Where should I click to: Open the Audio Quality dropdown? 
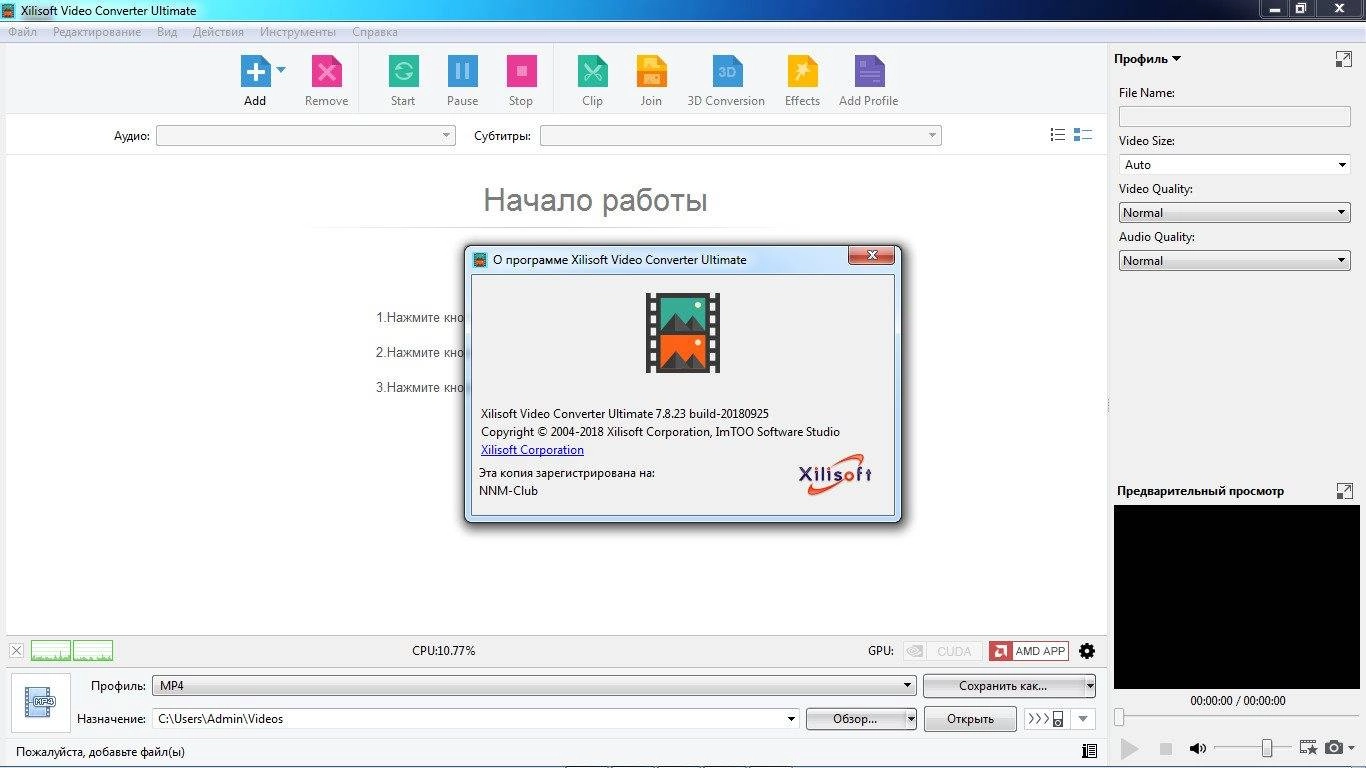[1235, 261]
